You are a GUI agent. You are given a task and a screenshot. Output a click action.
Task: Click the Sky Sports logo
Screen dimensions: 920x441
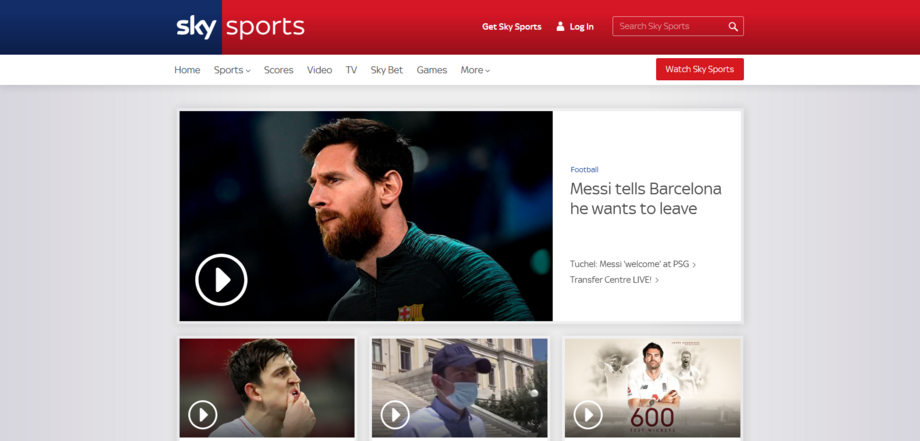240,27
